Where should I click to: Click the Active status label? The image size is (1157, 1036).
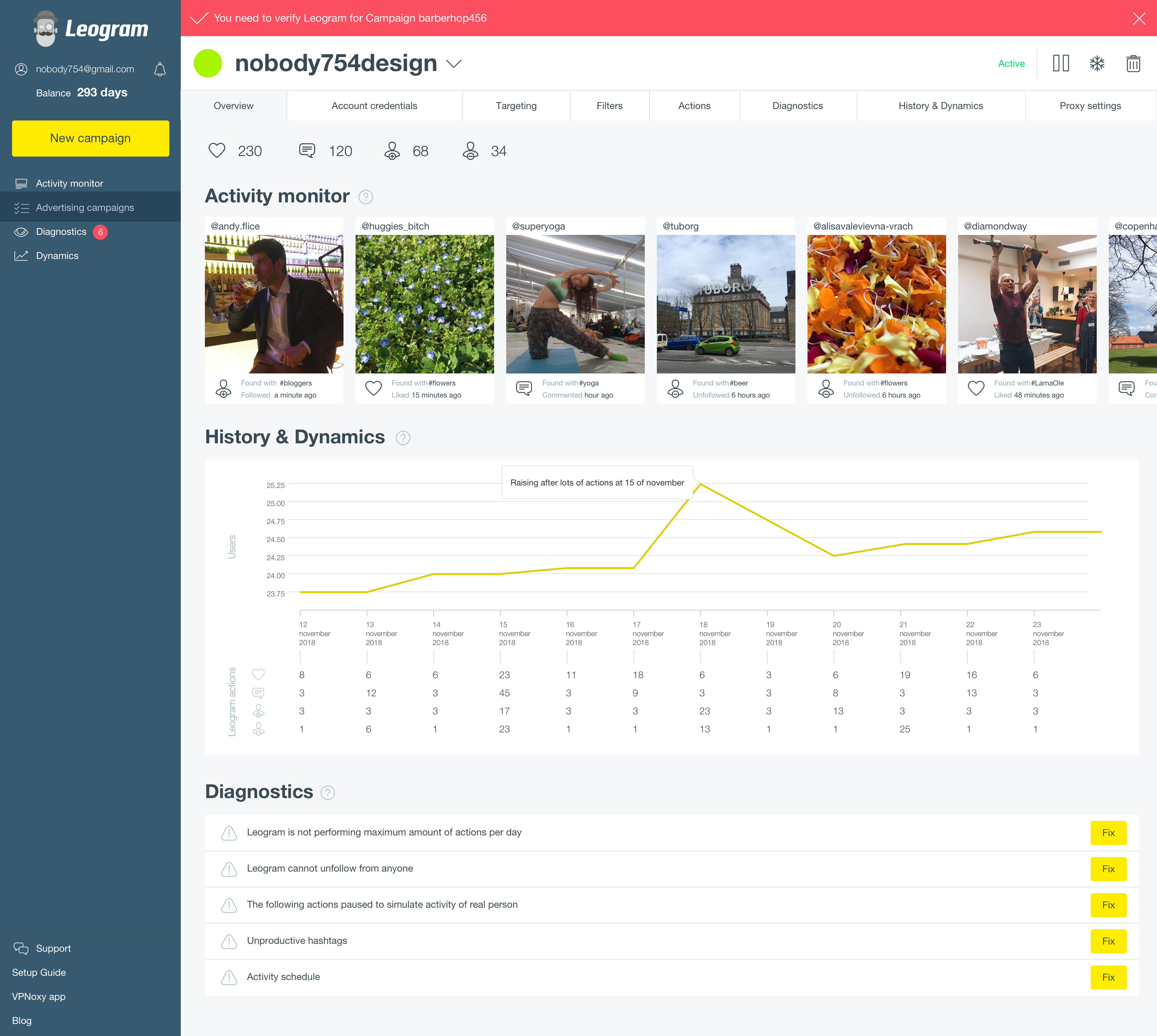pyautogui.click(x=1011, y=64)
